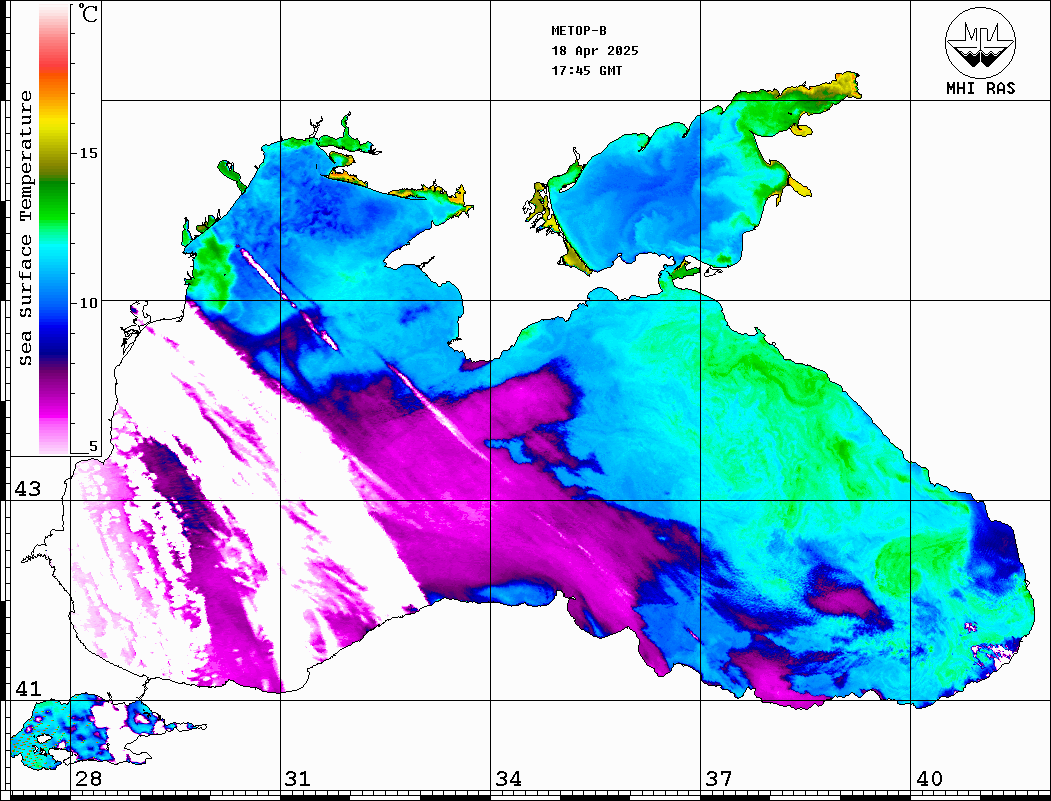Click the '18 Apr 2025' date text
This screenshot has height=801, width=1051.
pyautogui.click(x=595, y=51)
